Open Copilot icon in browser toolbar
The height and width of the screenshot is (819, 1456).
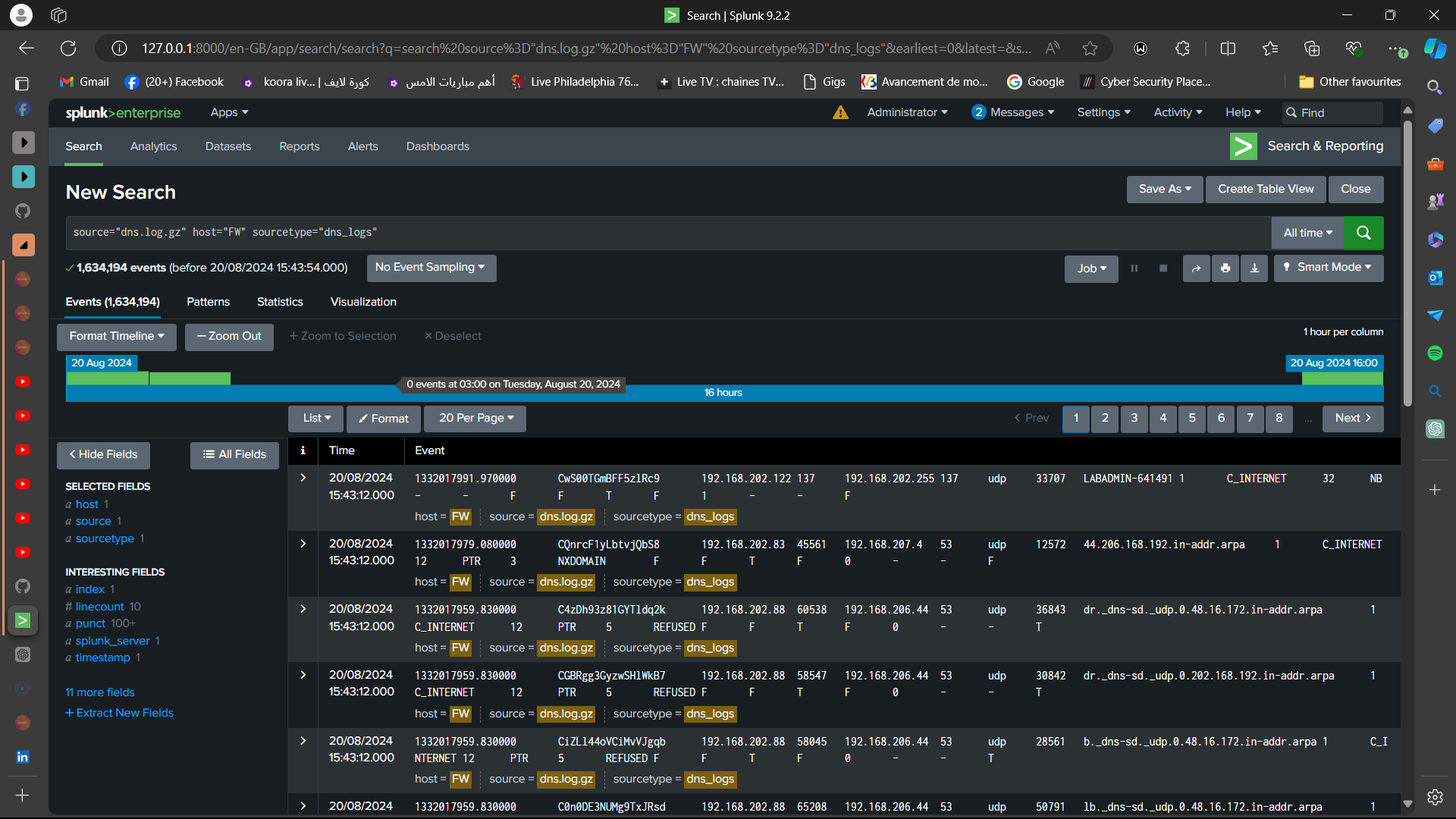point(1435,49)
